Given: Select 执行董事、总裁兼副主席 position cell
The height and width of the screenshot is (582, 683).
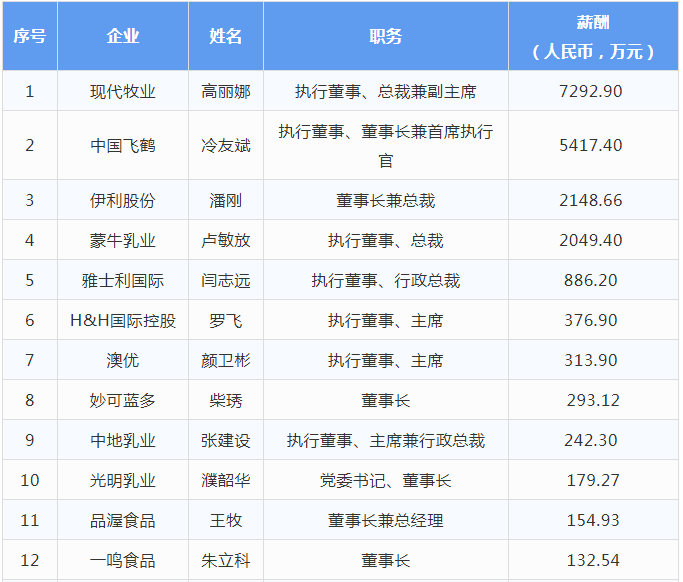Looking at the screenshot, I should coord(385,91).
